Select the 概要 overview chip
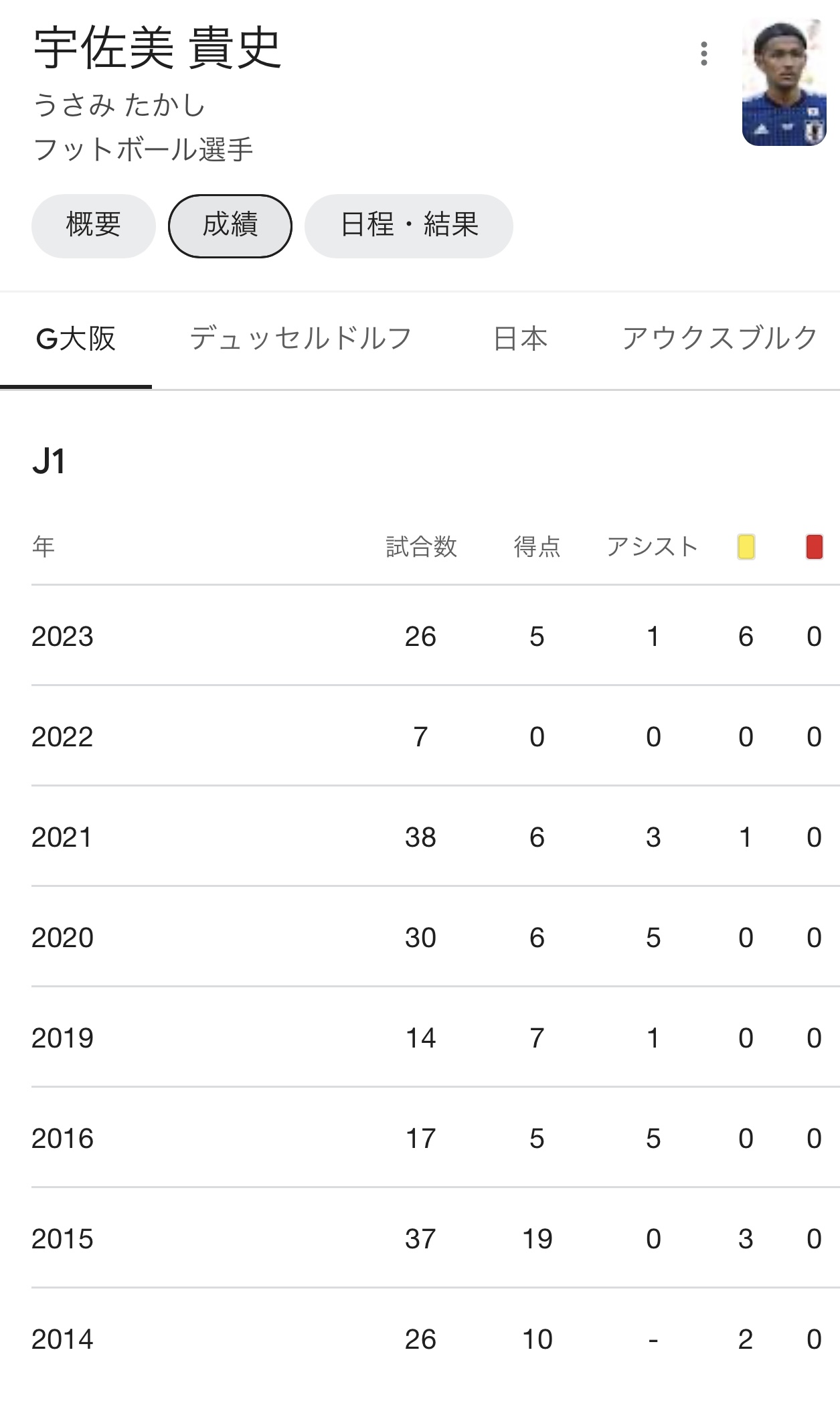The image size is (840, 1405). (x=93, y=226)
